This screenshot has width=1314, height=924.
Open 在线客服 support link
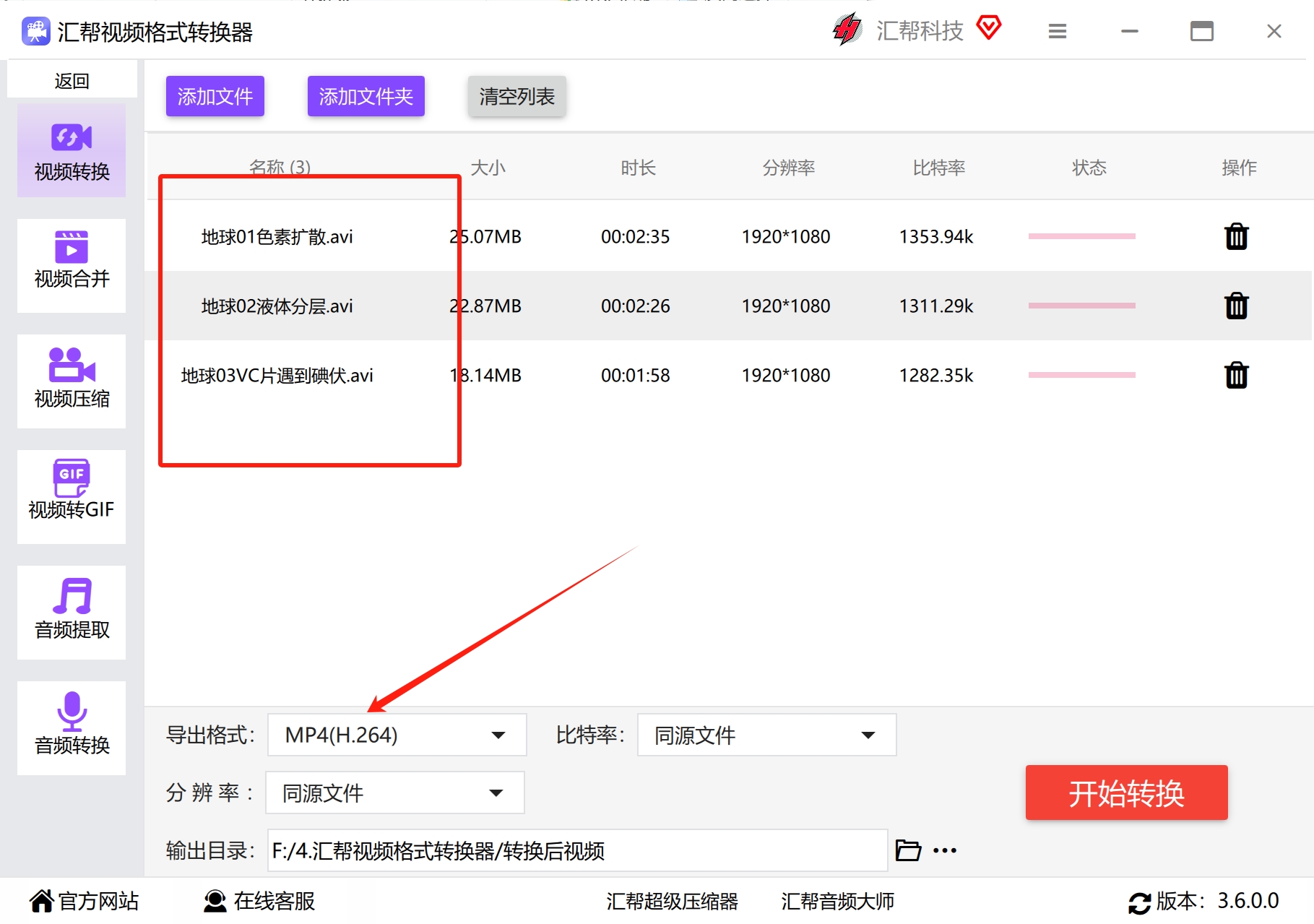[x=259, y=901]
